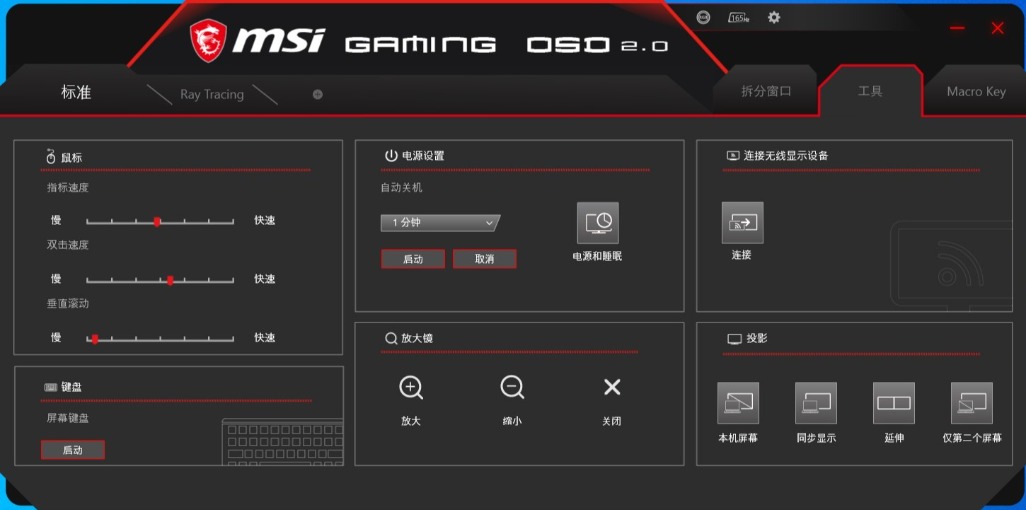Select 本机屏幕 PC screen only projection icon
1026x510 pixels.
[x=738, y=403]
